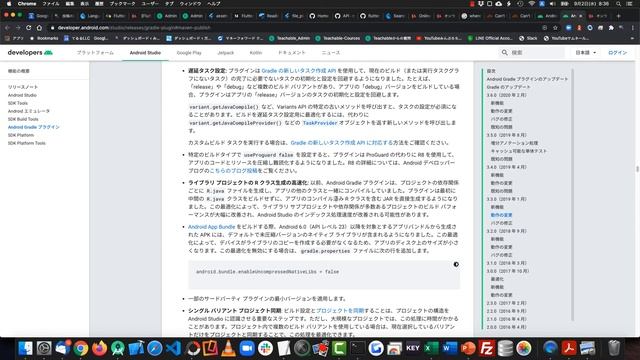
Task: Launch Android Studio from the Dock
Action: point(118,348)
